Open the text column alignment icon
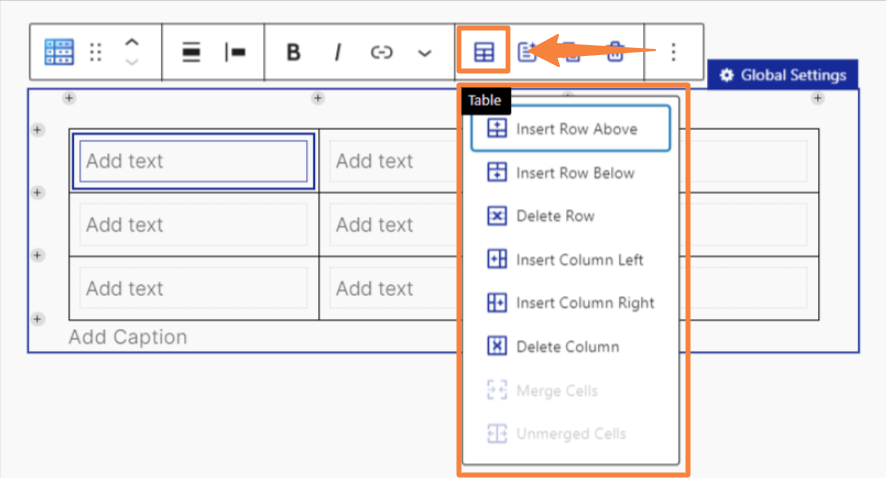 coord(235,52)
